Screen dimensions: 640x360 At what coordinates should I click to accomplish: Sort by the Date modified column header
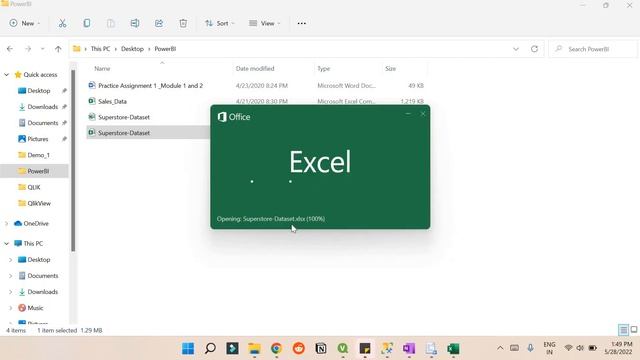255,69
